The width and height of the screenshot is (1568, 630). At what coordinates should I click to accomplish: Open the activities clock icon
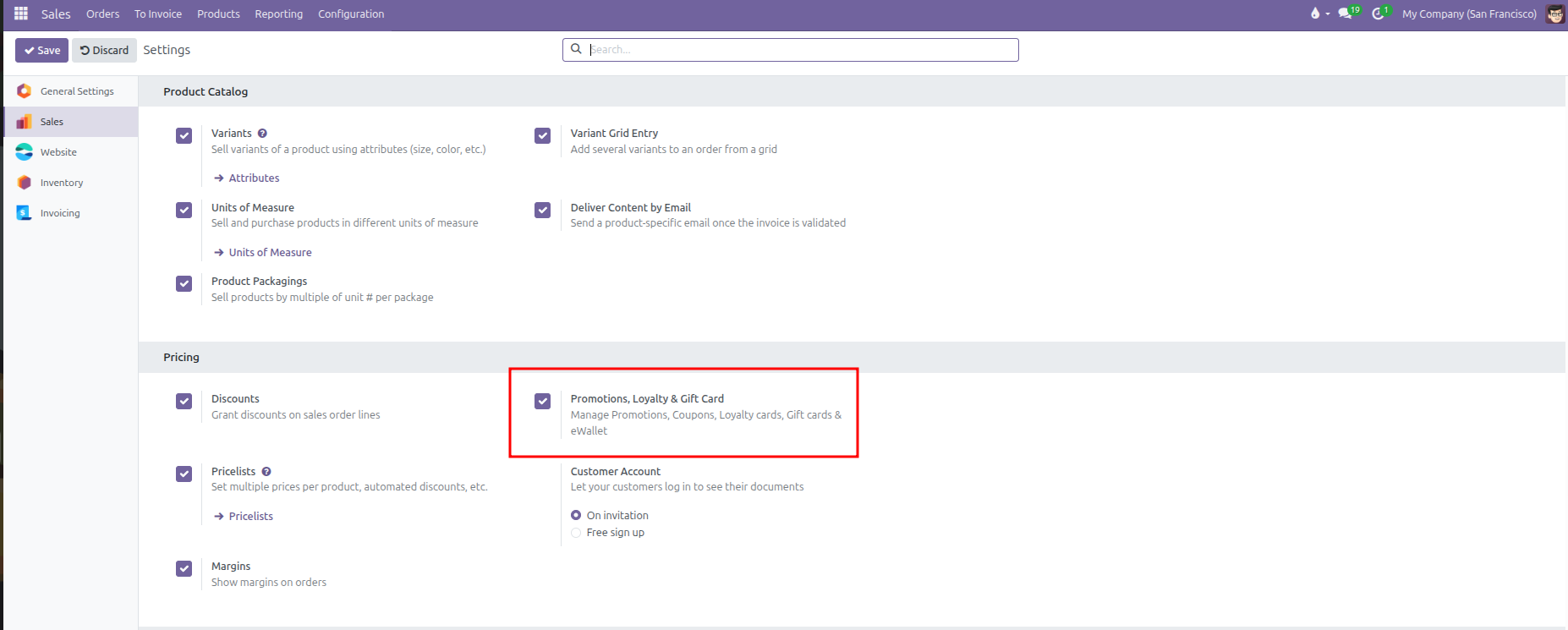[1378, 14]
